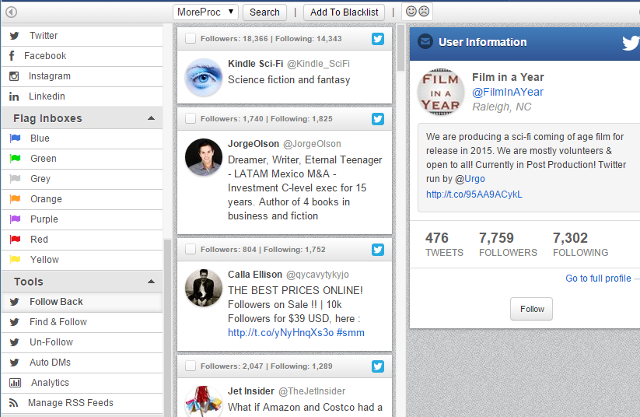This screenshot has height=417, width=640.
Task: Click the envelope icon in User Information header
Action: point(425,42)
